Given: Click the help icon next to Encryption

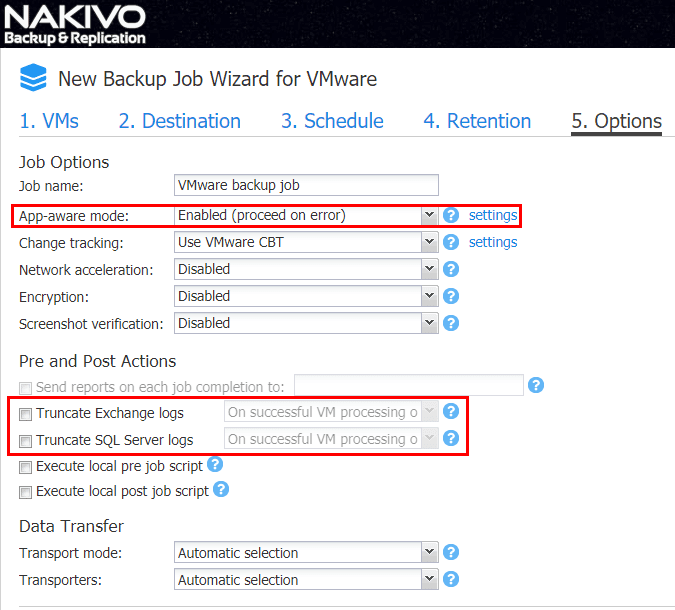Looking at the screenshot, I should pos(451,296).
